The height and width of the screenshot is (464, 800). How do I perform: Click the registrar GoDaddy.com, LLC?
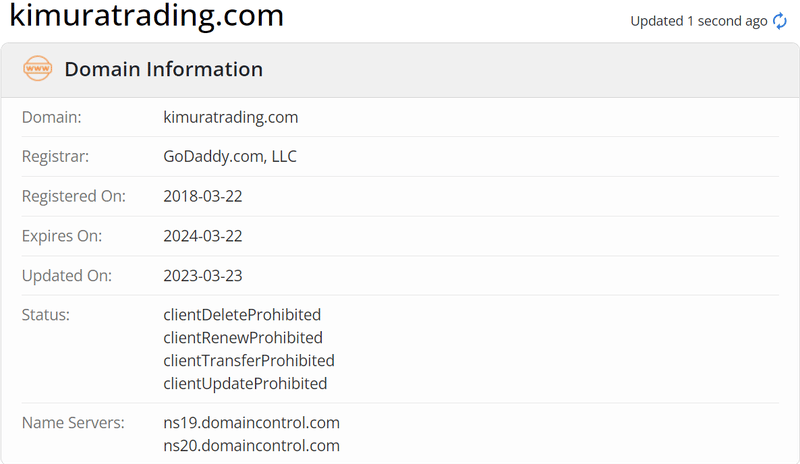230,156
